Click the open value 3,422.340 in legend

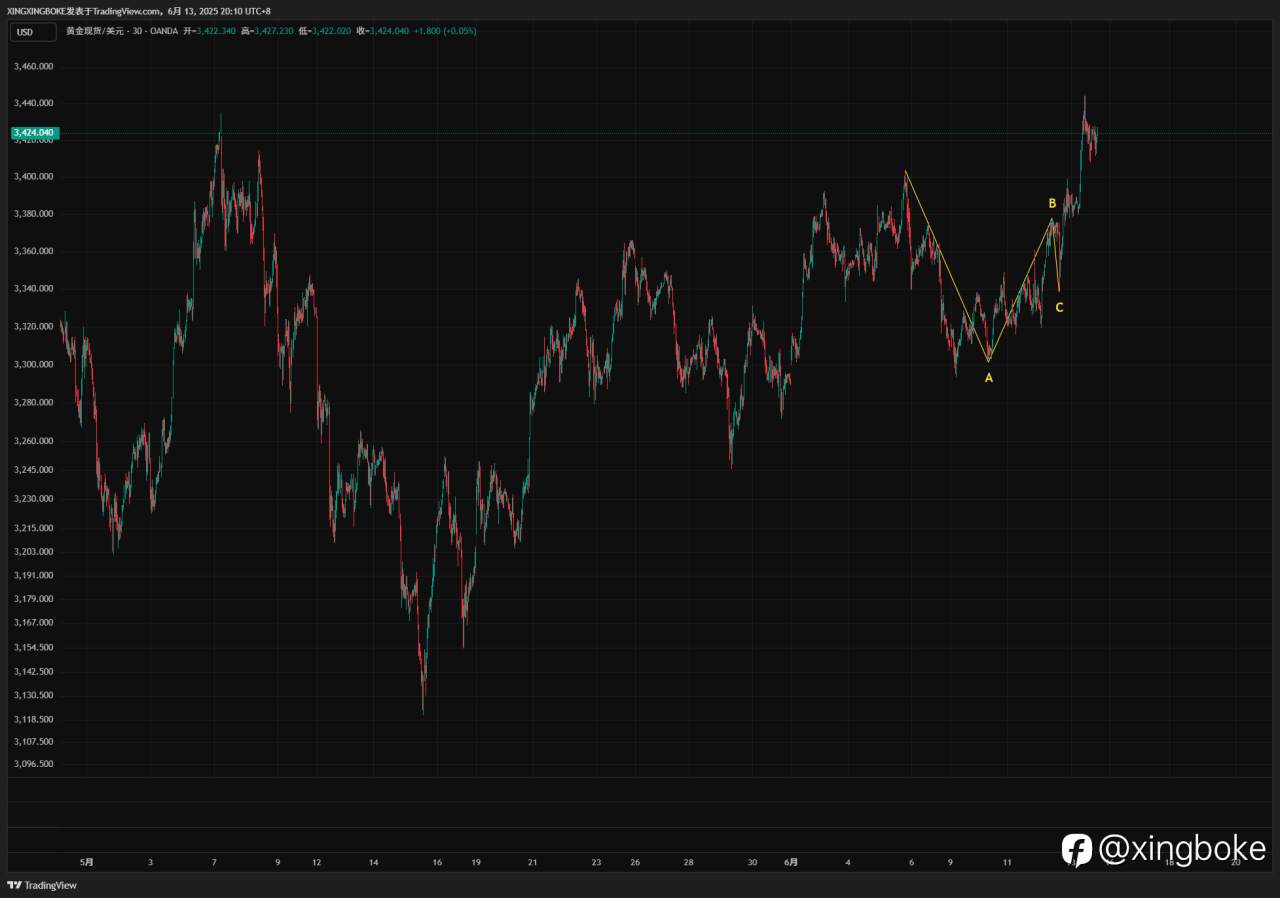[214, 31]
